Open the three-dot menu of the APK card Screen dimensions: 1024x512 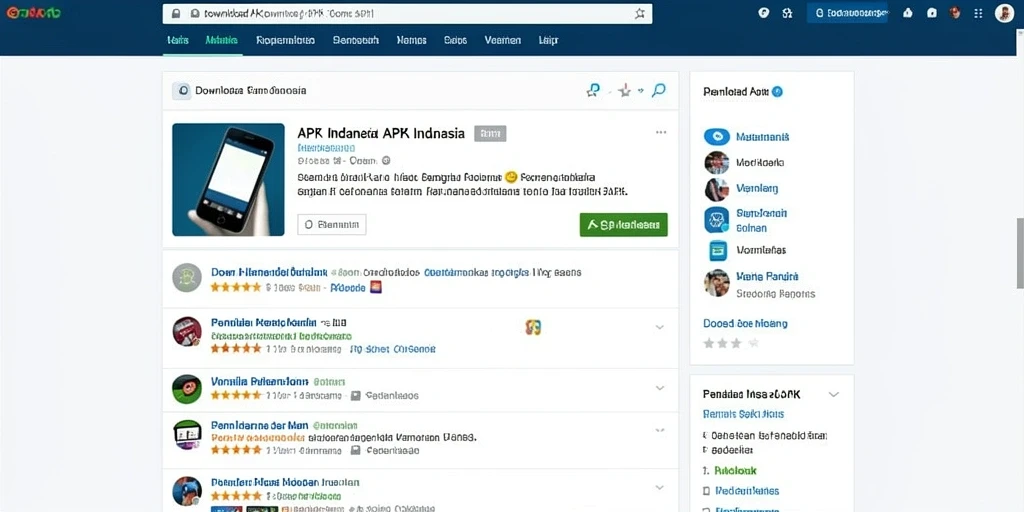pyautogui.click(x=661, y=132)
